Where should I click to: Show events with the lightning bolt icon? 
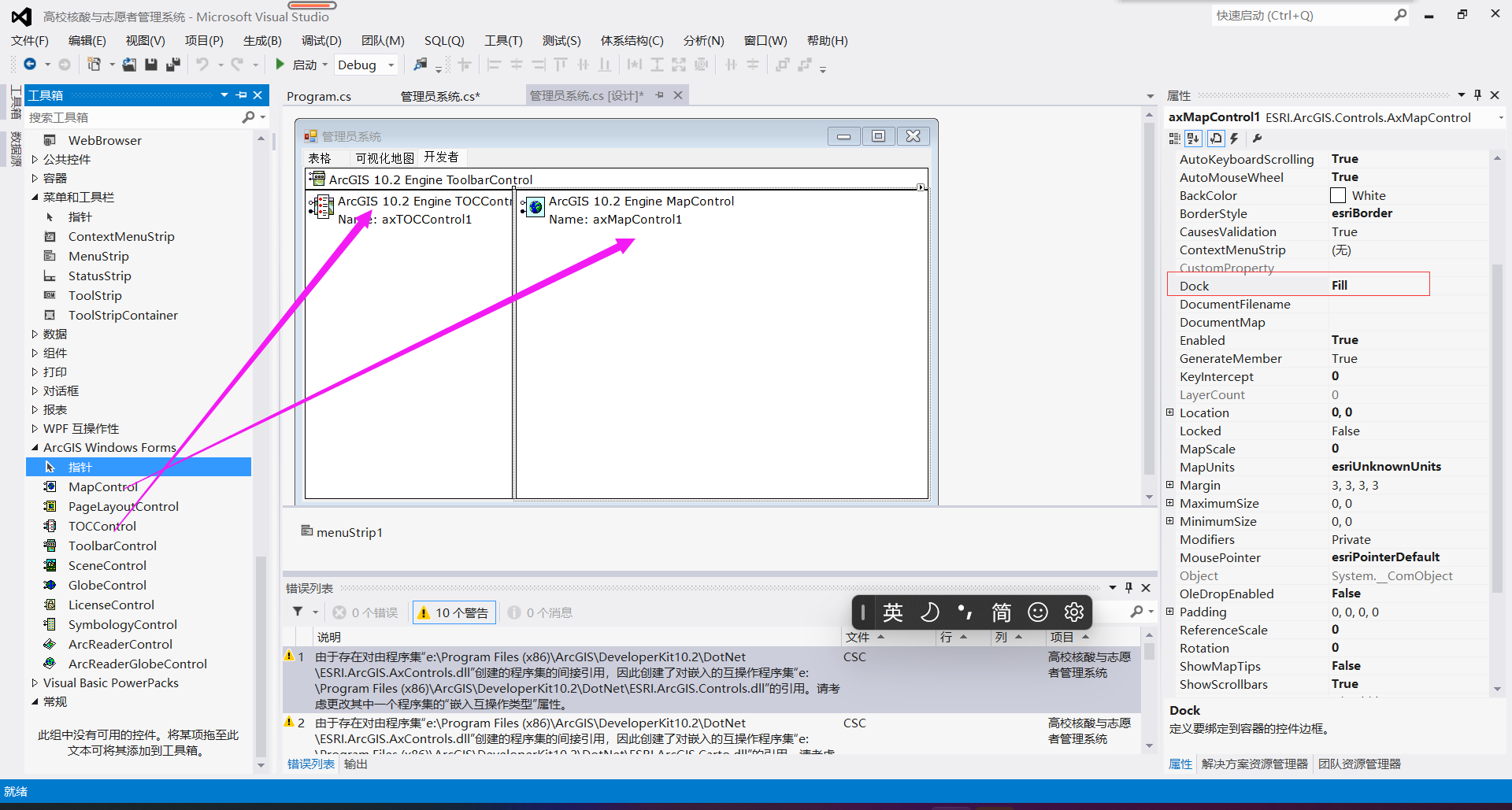coord(1235,139)
